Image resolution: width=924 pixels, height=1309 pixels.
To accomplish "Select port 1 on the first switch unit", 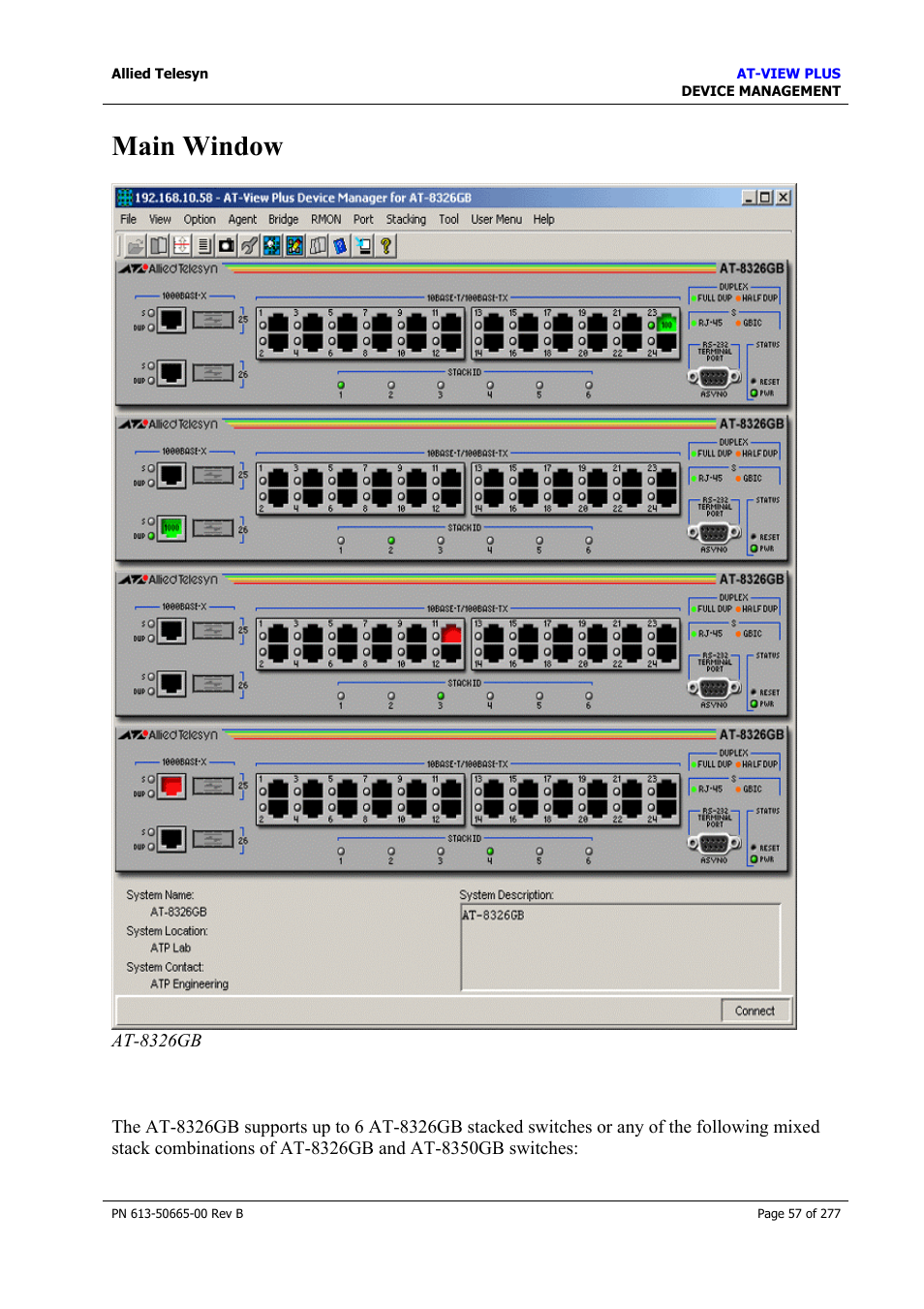I will (278, 325).
